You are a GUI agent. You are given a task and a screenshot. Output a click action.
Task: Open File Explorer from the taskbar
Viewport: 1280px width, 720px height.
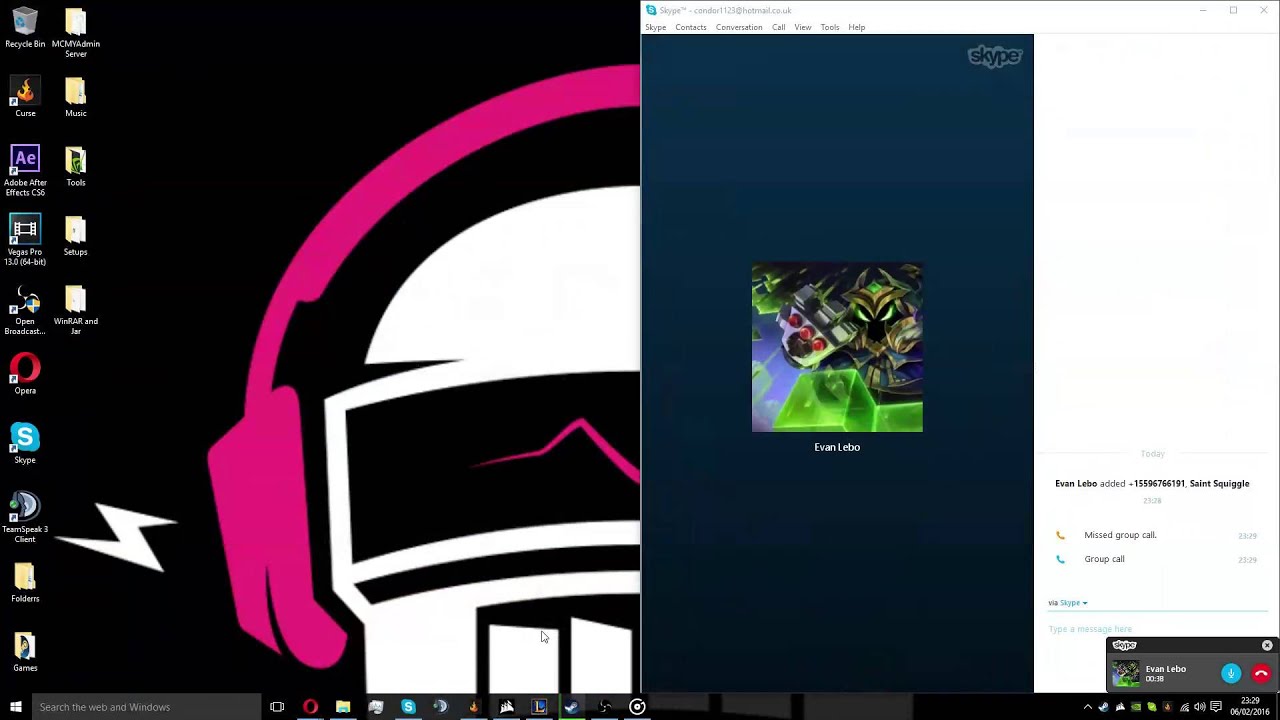[343, 707]
